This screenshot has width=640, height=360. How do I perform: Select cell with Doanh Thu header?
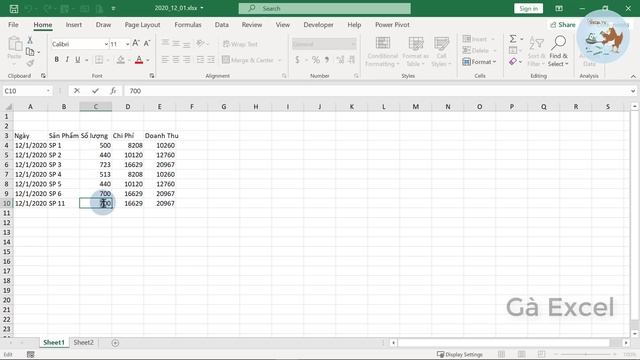(x=160, y=136)
